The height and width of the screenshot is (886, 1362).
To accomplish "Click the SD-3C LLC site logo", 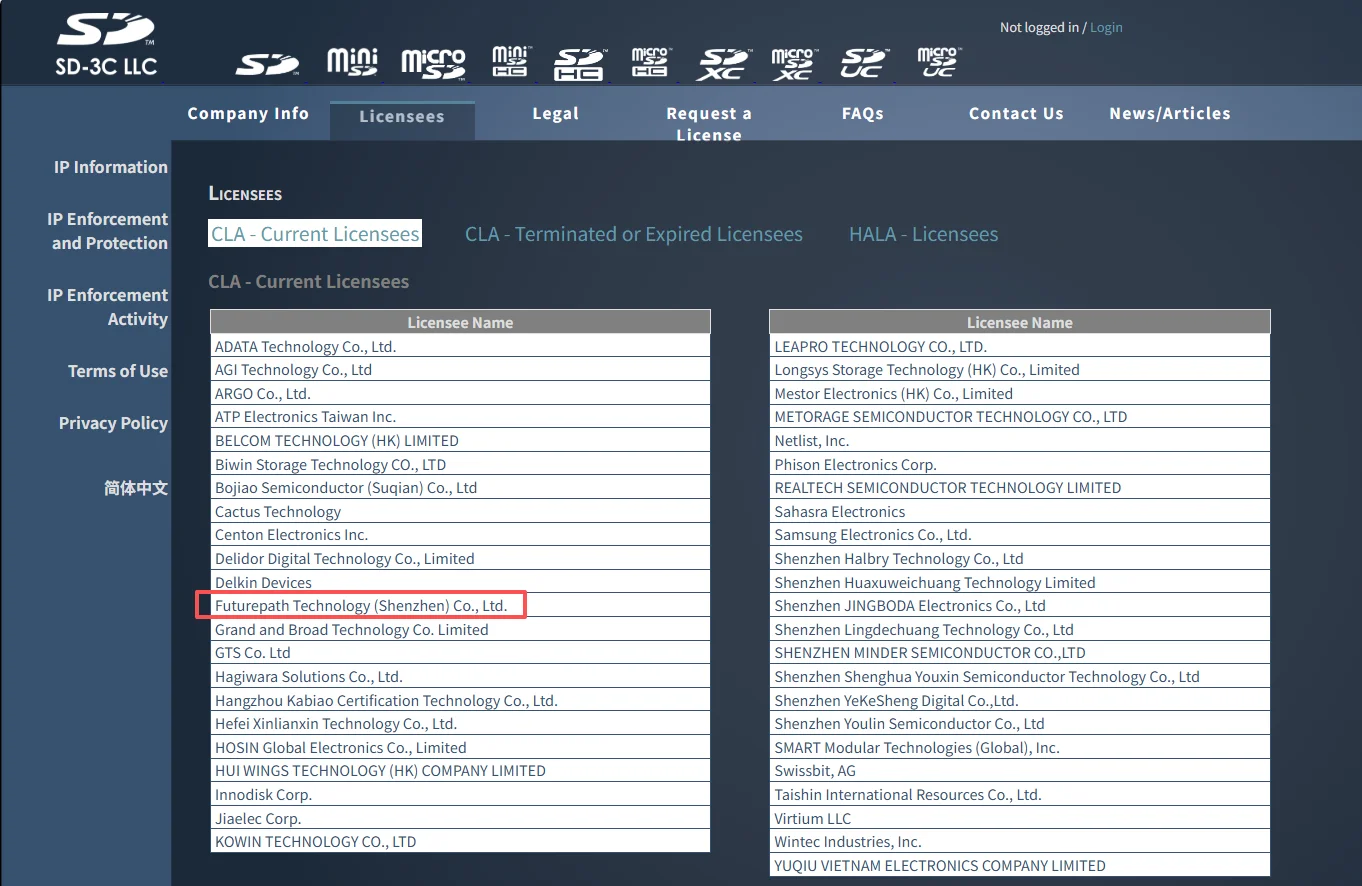I will tap(106, 45).
